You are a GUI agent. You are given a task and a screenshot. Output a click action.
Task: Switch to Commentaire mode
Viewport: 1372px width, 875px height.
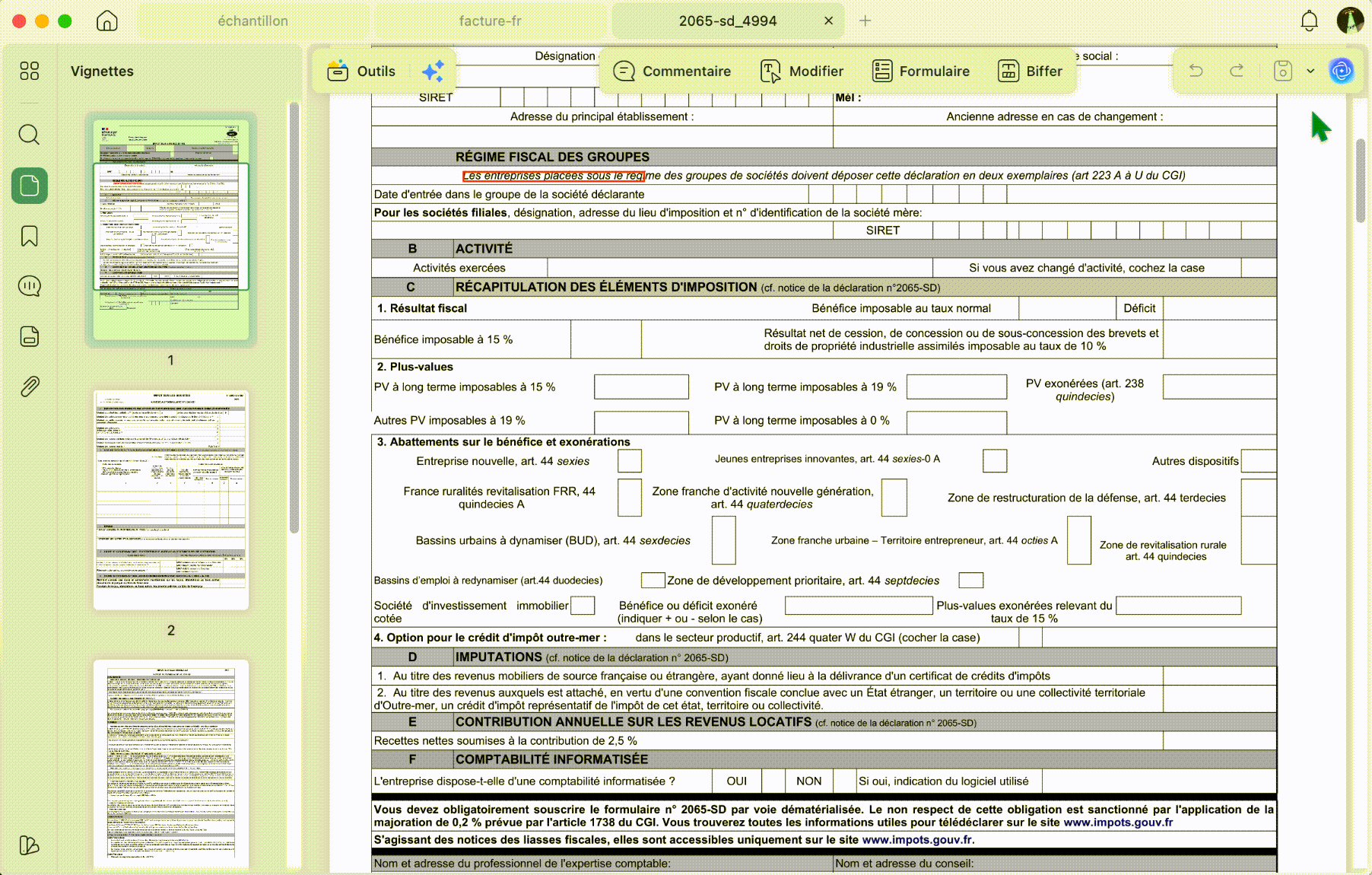[x=672, y=72]
